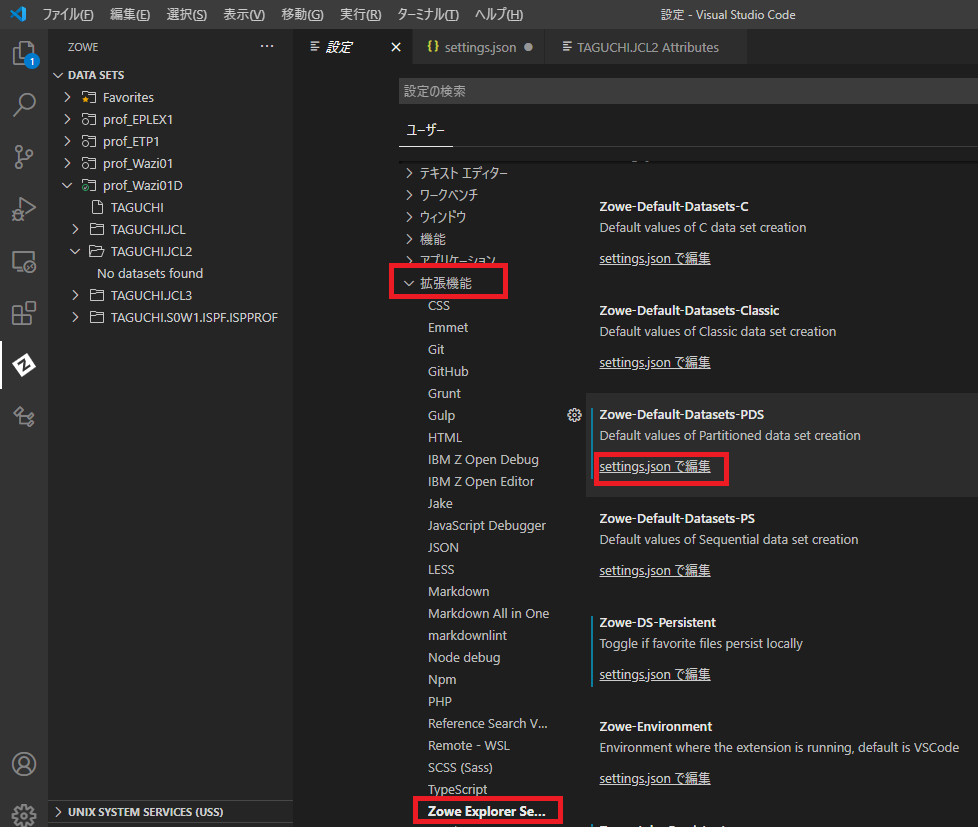
Task: Open the ターミナル menu
Action: [x=428, y=14]
